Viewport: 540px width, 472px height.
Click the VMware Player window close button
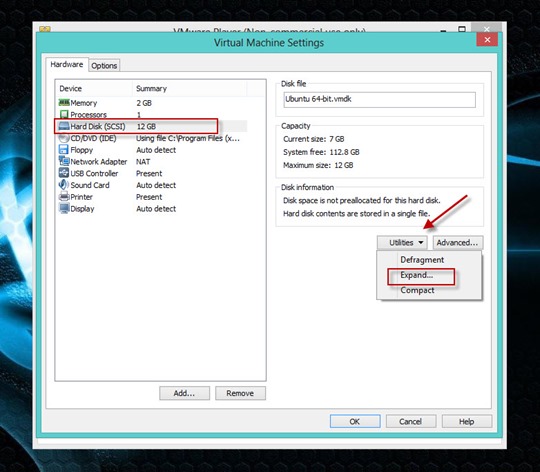click(487, 29)
